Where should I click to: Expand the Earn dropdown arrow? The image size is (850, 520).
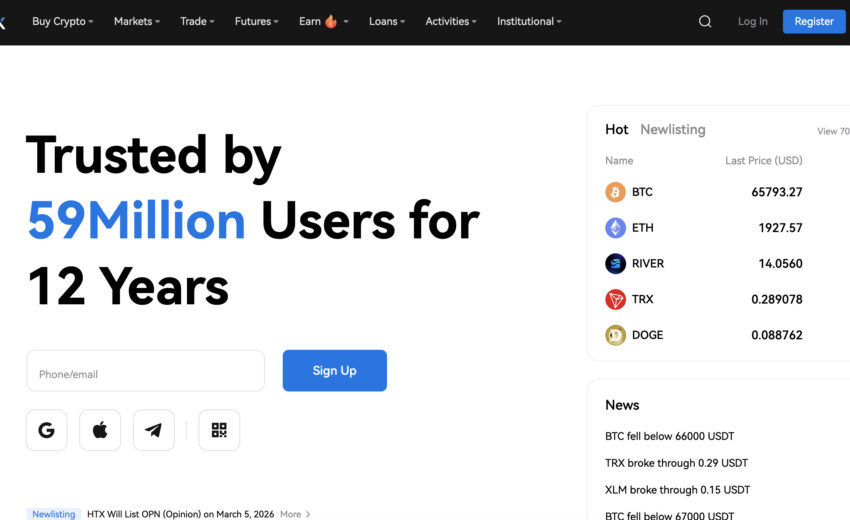[346, 22]
